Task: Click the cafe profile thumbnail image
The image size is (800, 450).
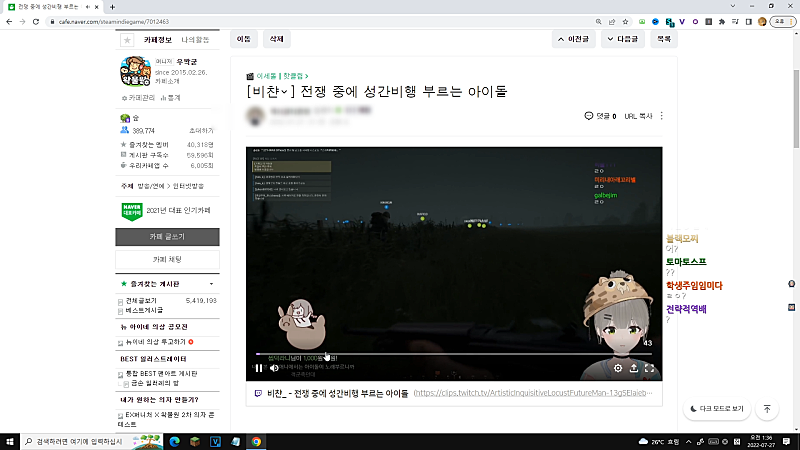Action: tap(135, 71)
